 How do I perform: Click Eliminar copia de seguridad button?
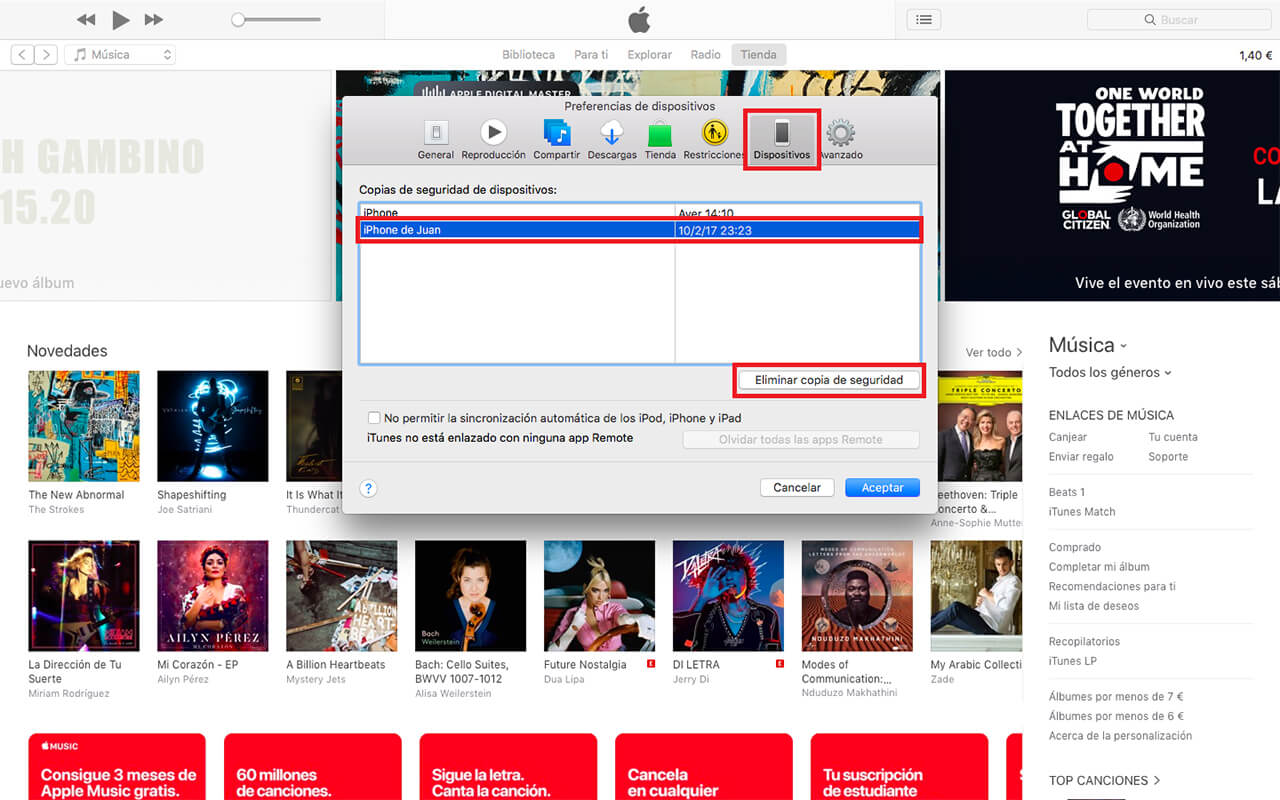pyautogui.click(x=829, y=380)
